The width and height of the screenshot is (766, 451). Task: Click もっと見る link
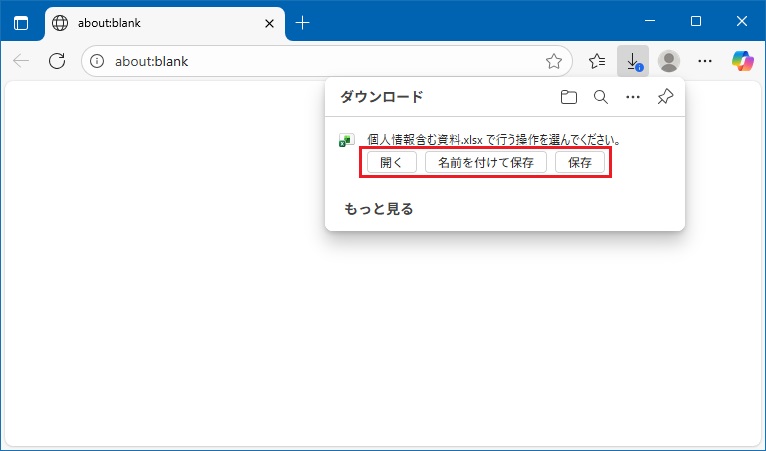coord(379,209)
